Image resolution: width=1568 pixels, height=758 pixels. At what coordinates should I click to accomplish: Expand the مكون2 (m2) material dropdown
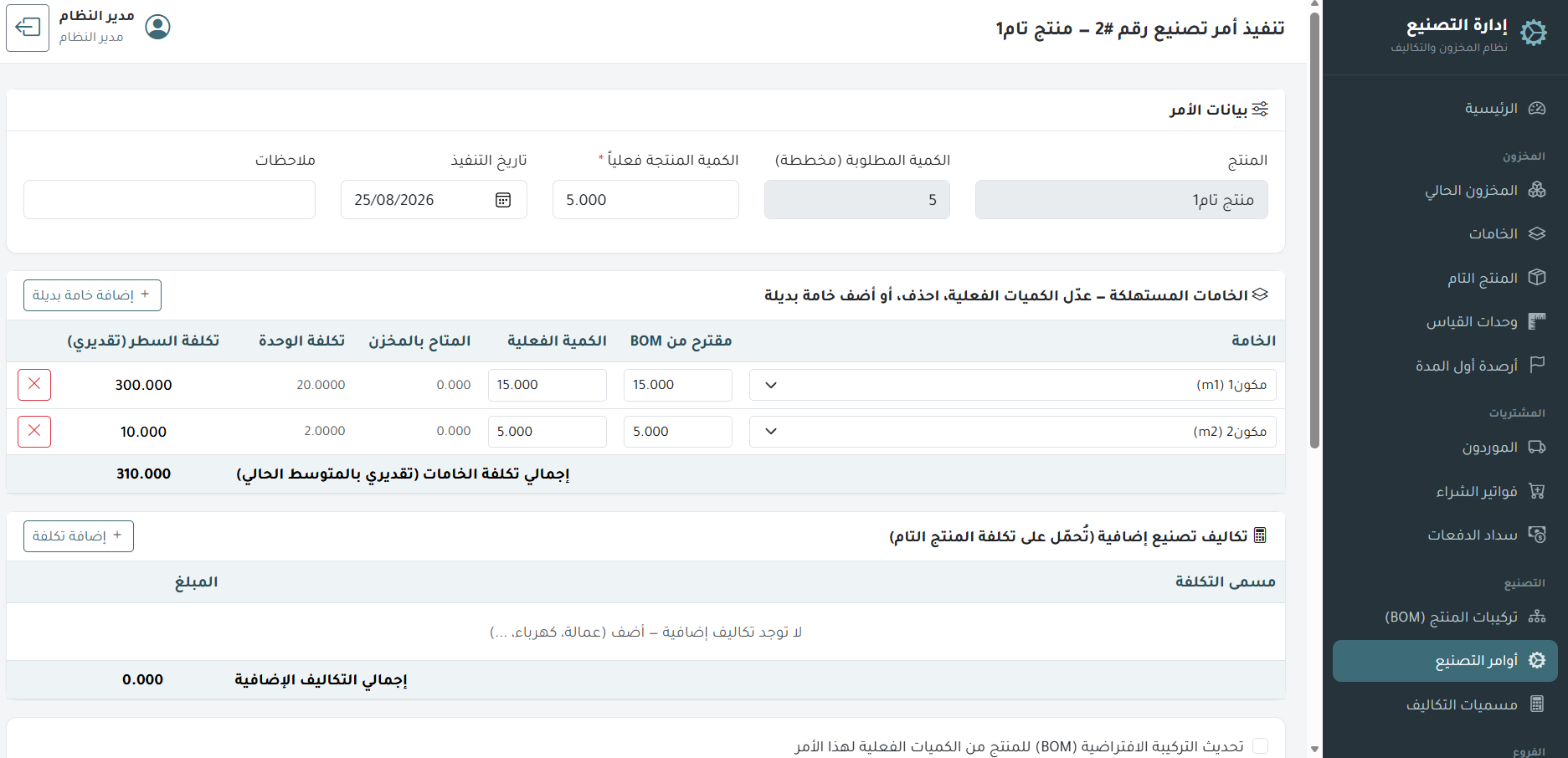coord(1013,432)
